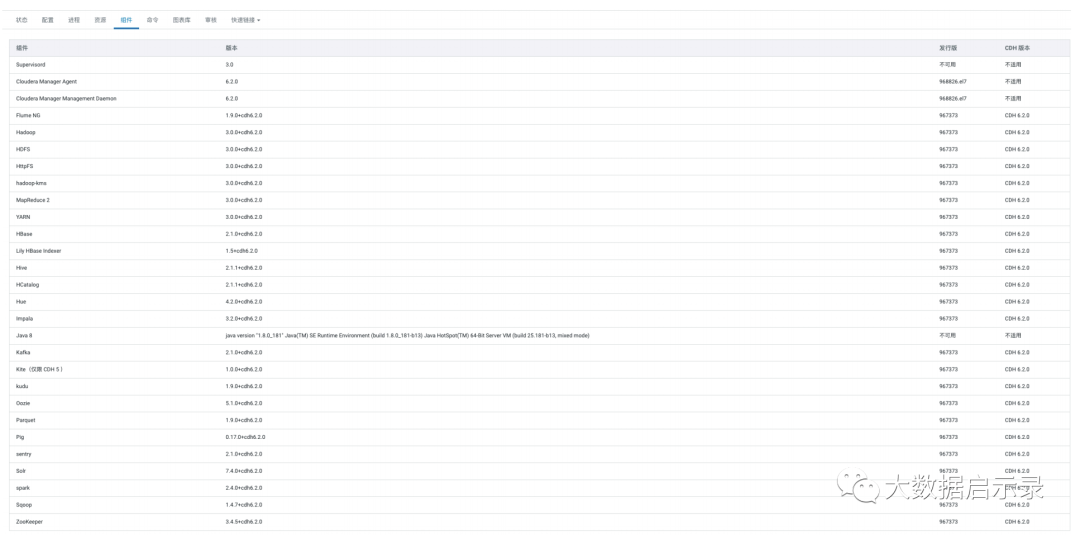
Task: Click the Solr component name
Action: 21,471
